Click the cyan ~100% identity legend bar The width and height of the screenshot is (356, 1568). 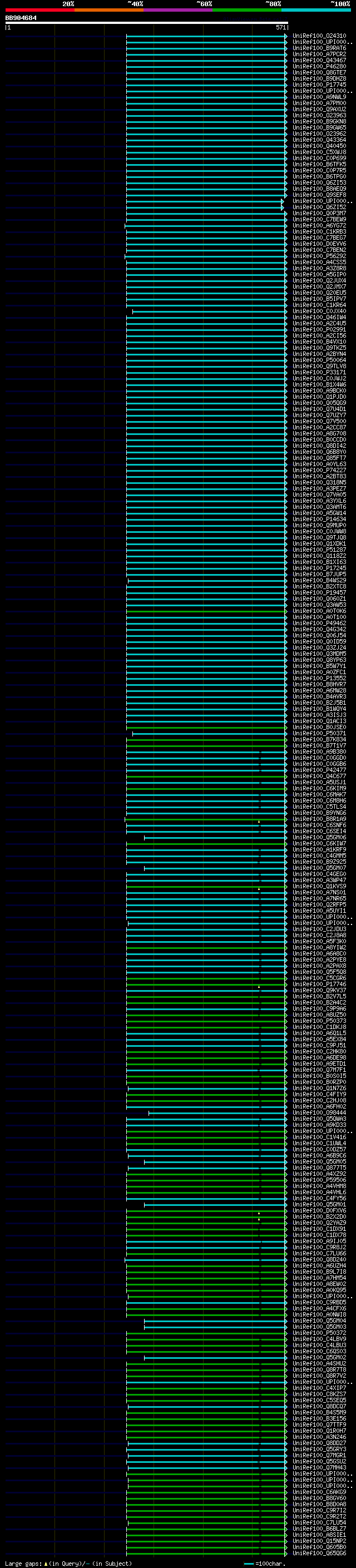click(x=317, y=10)
